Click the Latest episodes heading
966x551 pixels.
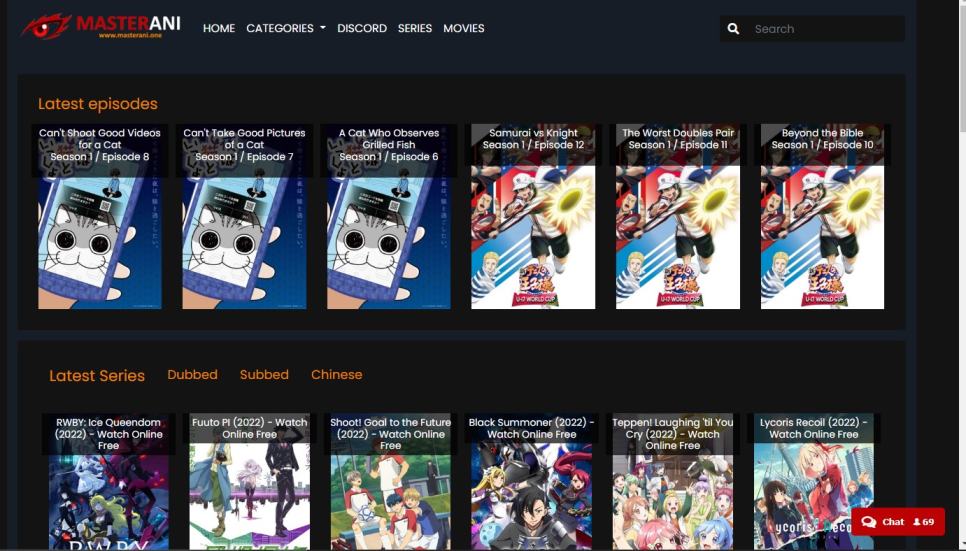point(98,104)
